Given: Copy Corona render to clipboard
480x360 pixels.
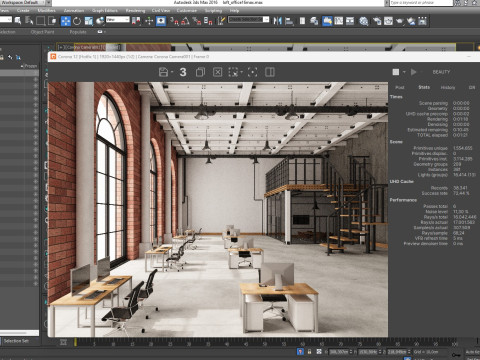Looking at the screenshot, I should coord(200,72).
